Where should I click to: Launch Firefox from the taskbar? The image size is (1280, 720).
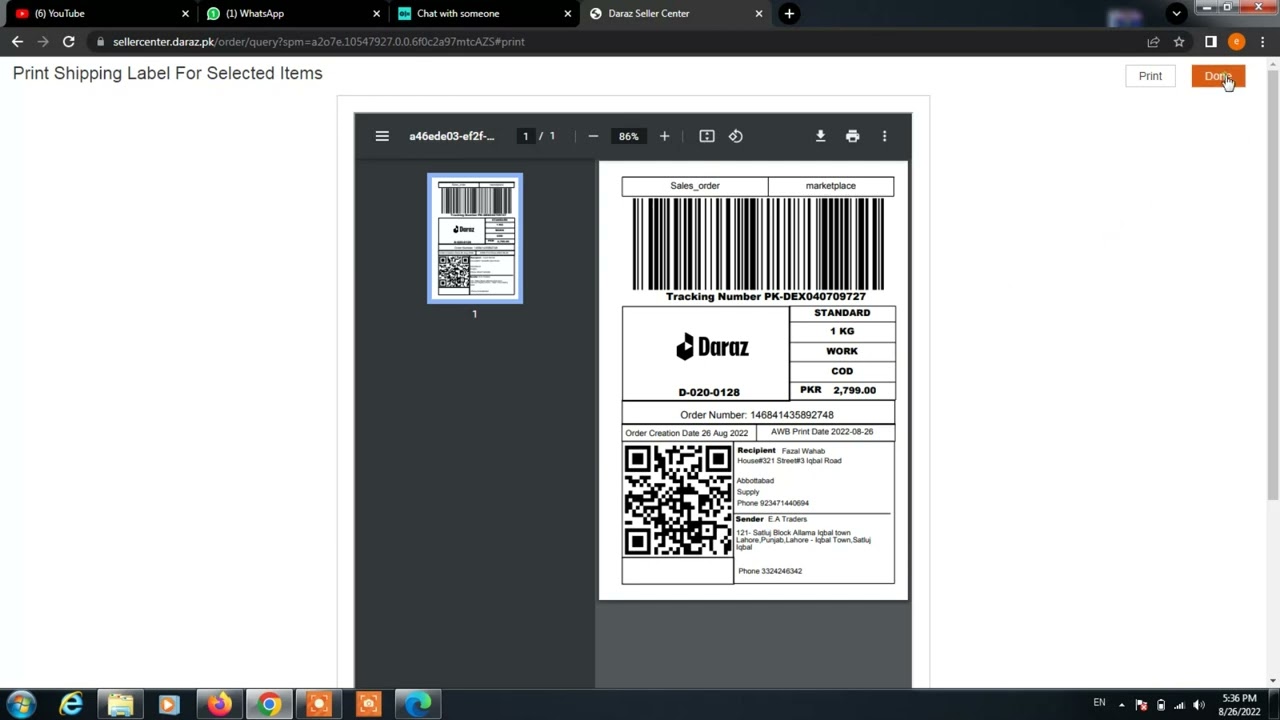[219, 704]
